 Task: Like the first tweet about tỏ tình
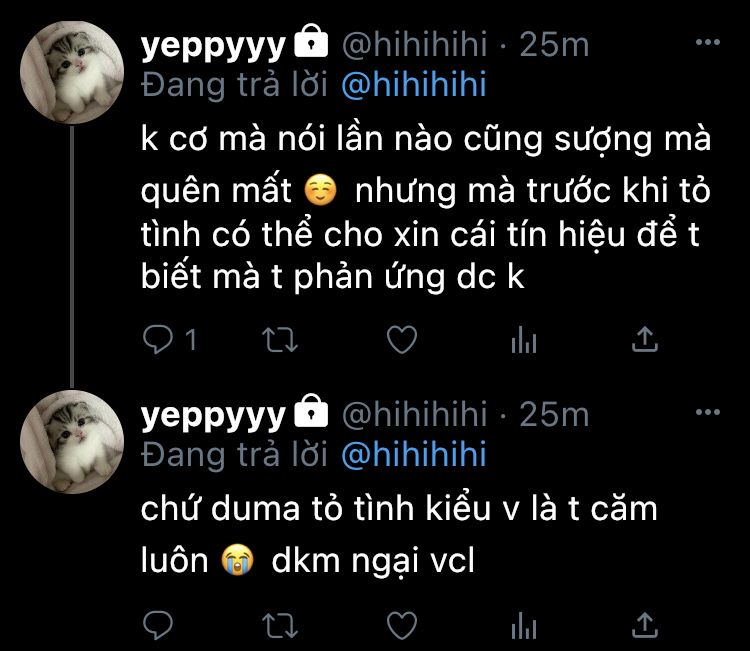[x=402, y=340]
